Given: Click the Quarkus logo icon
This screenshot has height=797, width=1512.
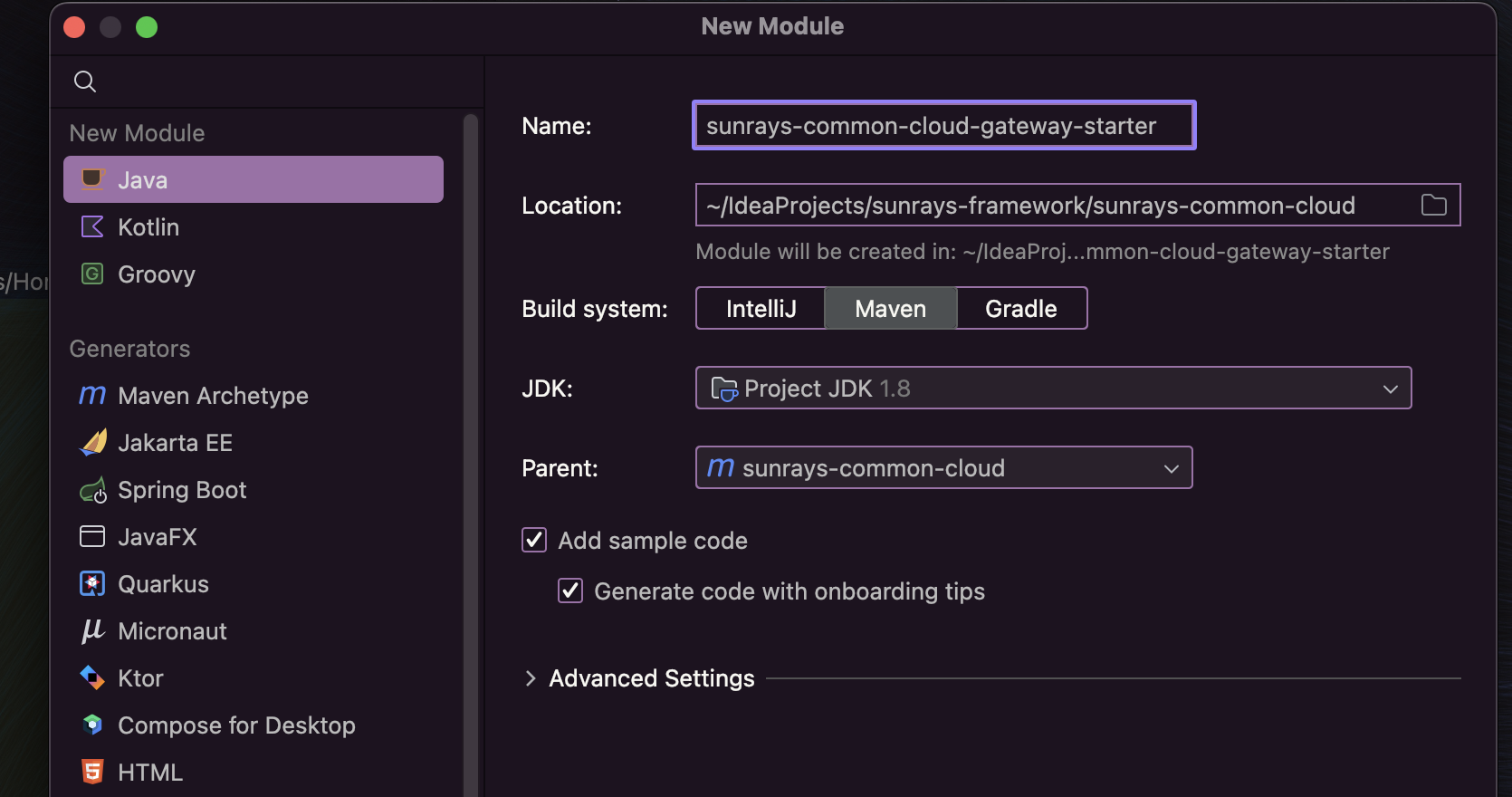Looking at the screenshot, I should click(x=92, y=583).
